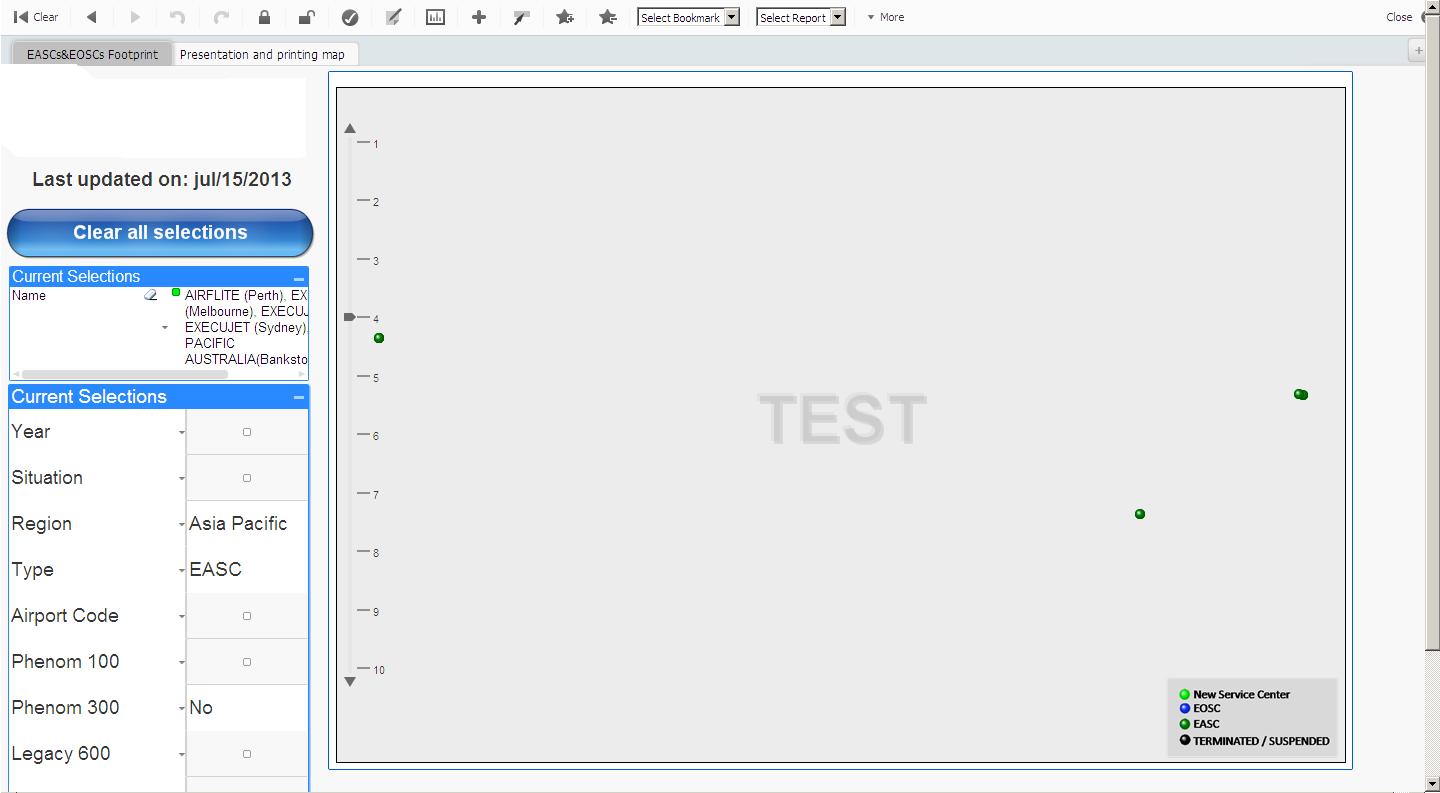Add a new sheet tab

click(1417, 50)
